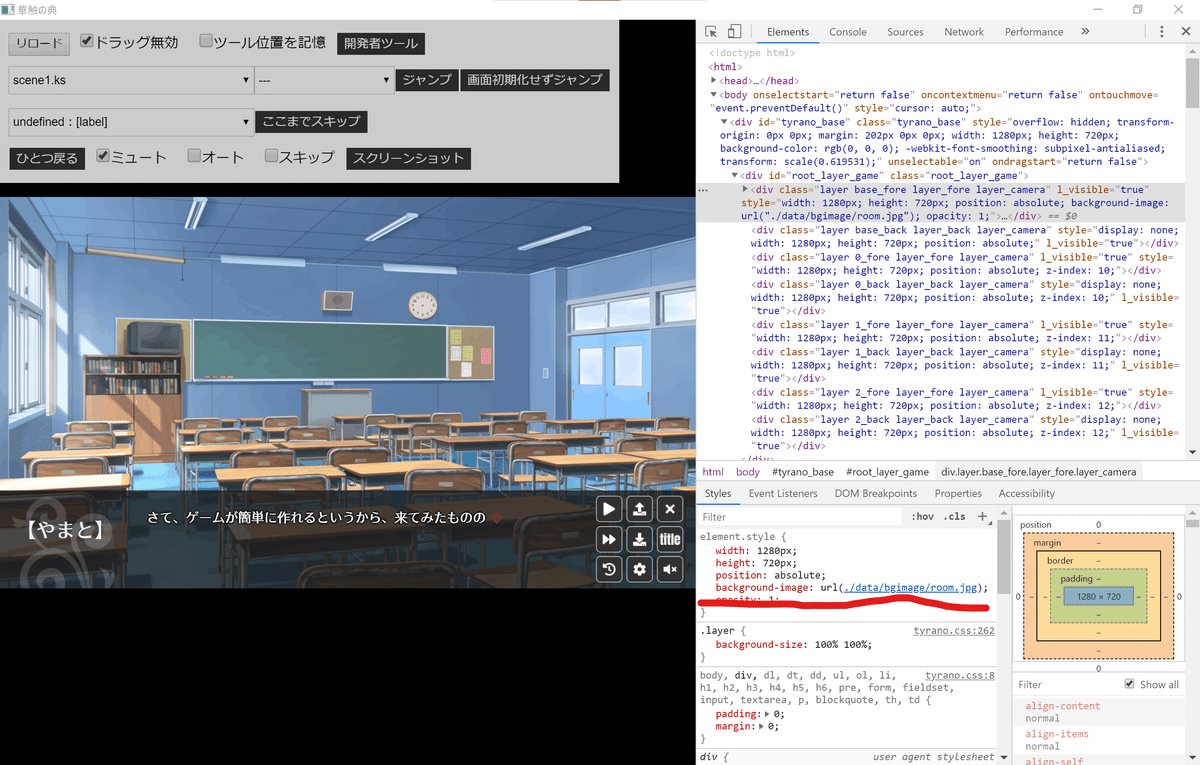Click the リロード button

[39, 44]
